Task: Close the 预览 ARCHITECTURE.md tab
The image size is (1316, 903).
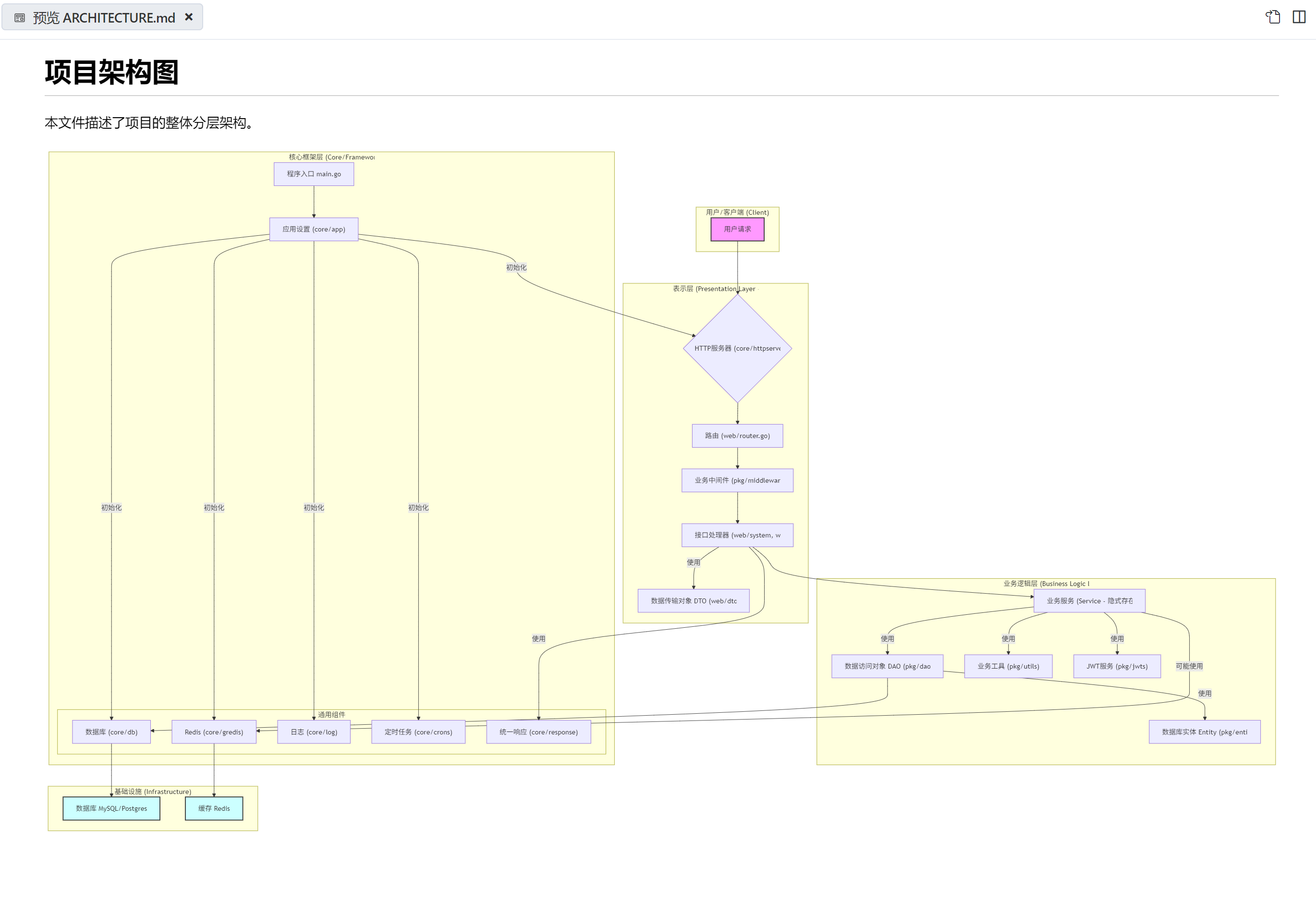Action: tap(189, 17)
